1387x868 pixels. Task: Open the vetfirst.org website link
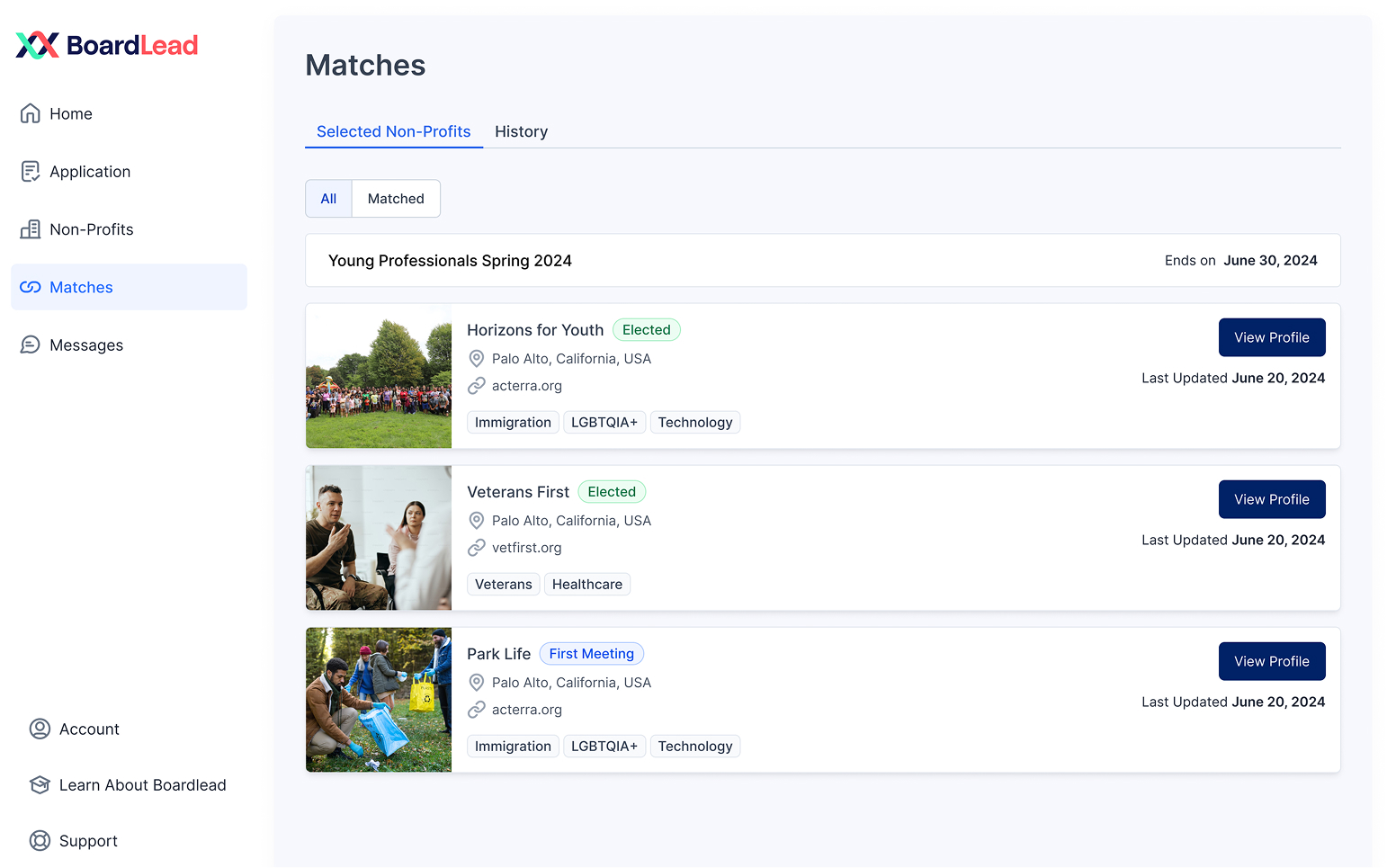click(x=526, y=548)
